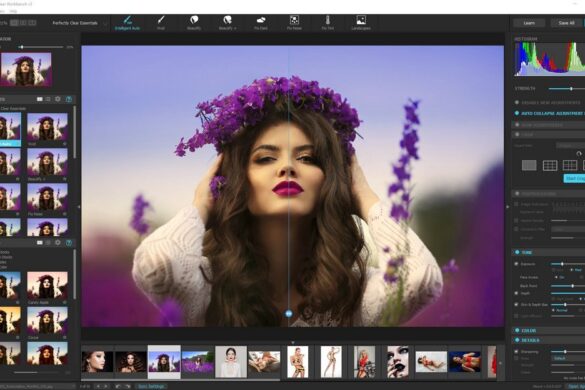Image resolution: width=585 pixels, height=390 pixels.
Task: Click the first crop grid overlay icon
Action: tap(529, 165)
